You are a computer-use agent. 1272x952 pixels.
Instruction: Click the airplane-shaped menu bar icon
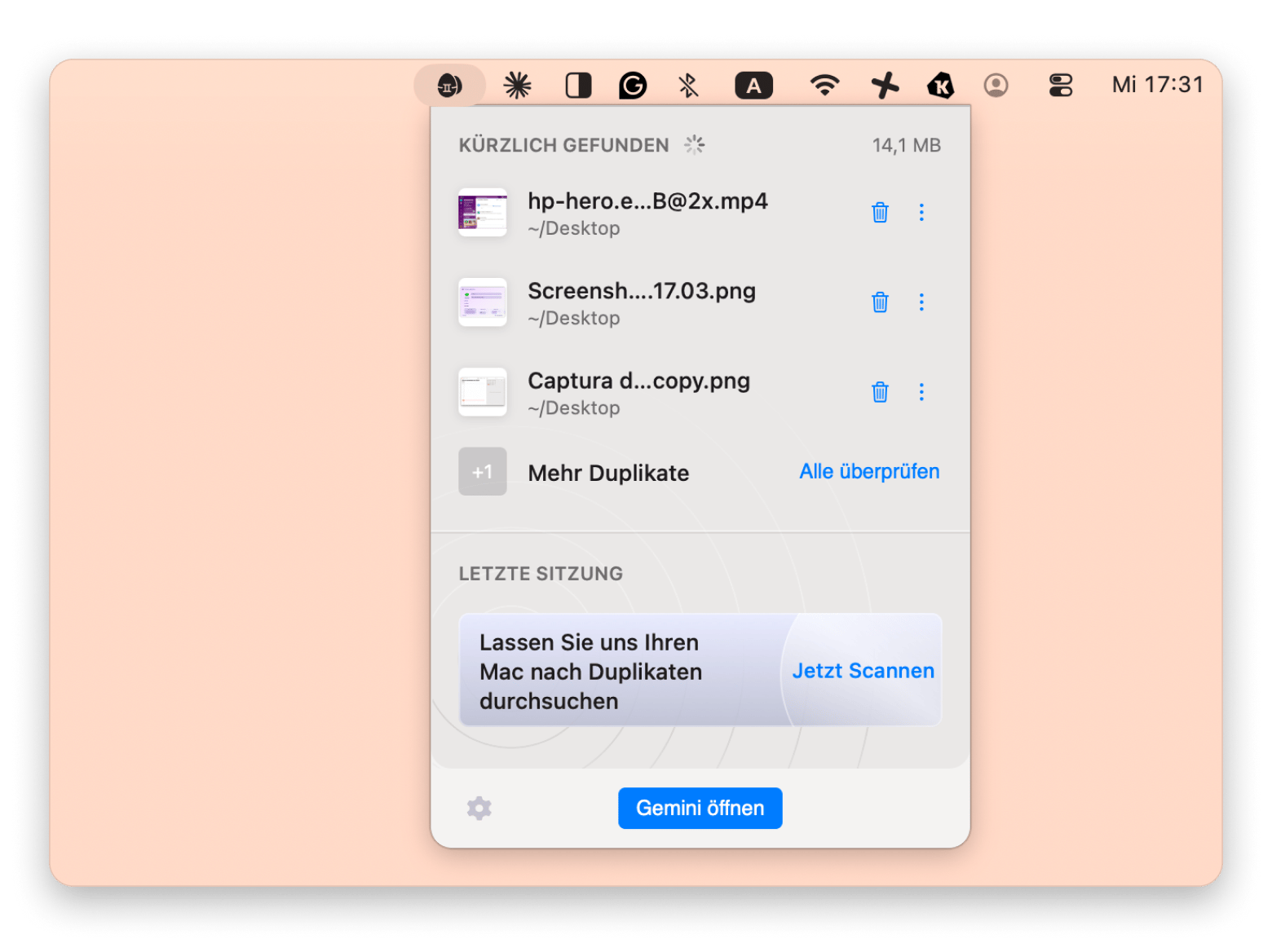point(885,85)
